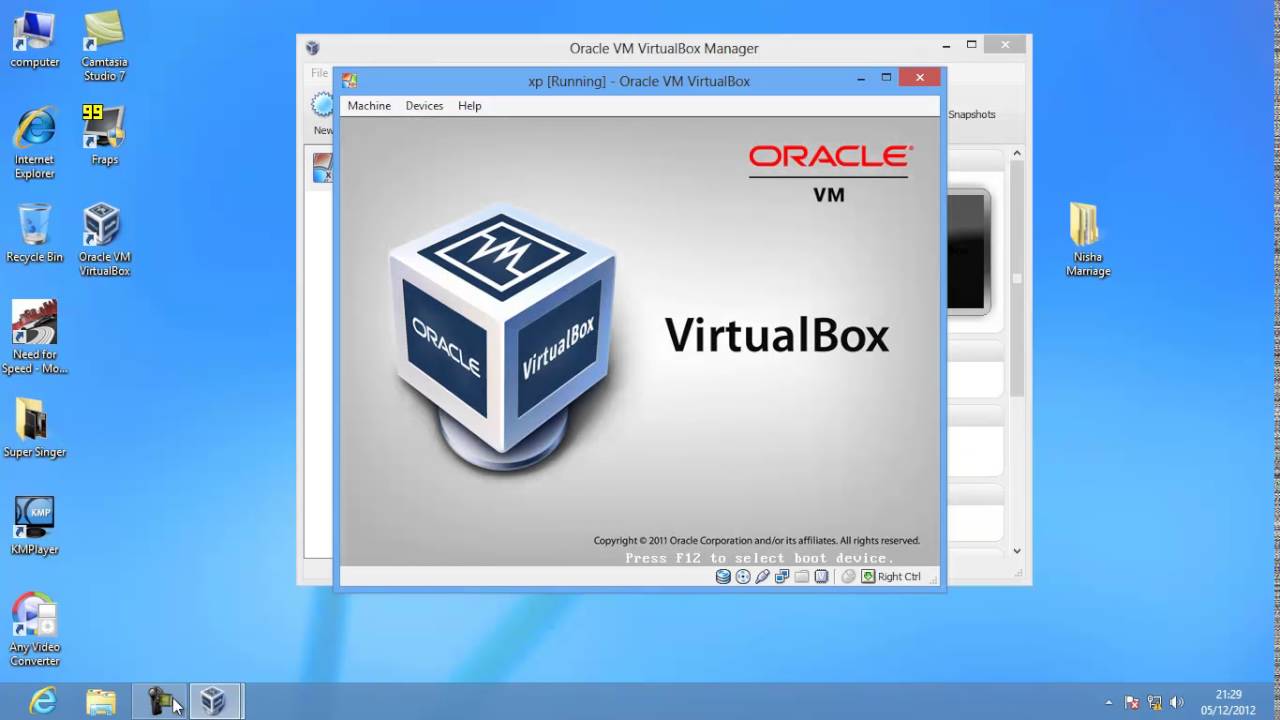
Task: Click the shared folders indicator icon
Action: pyautogui.click(x=801, y=576)
